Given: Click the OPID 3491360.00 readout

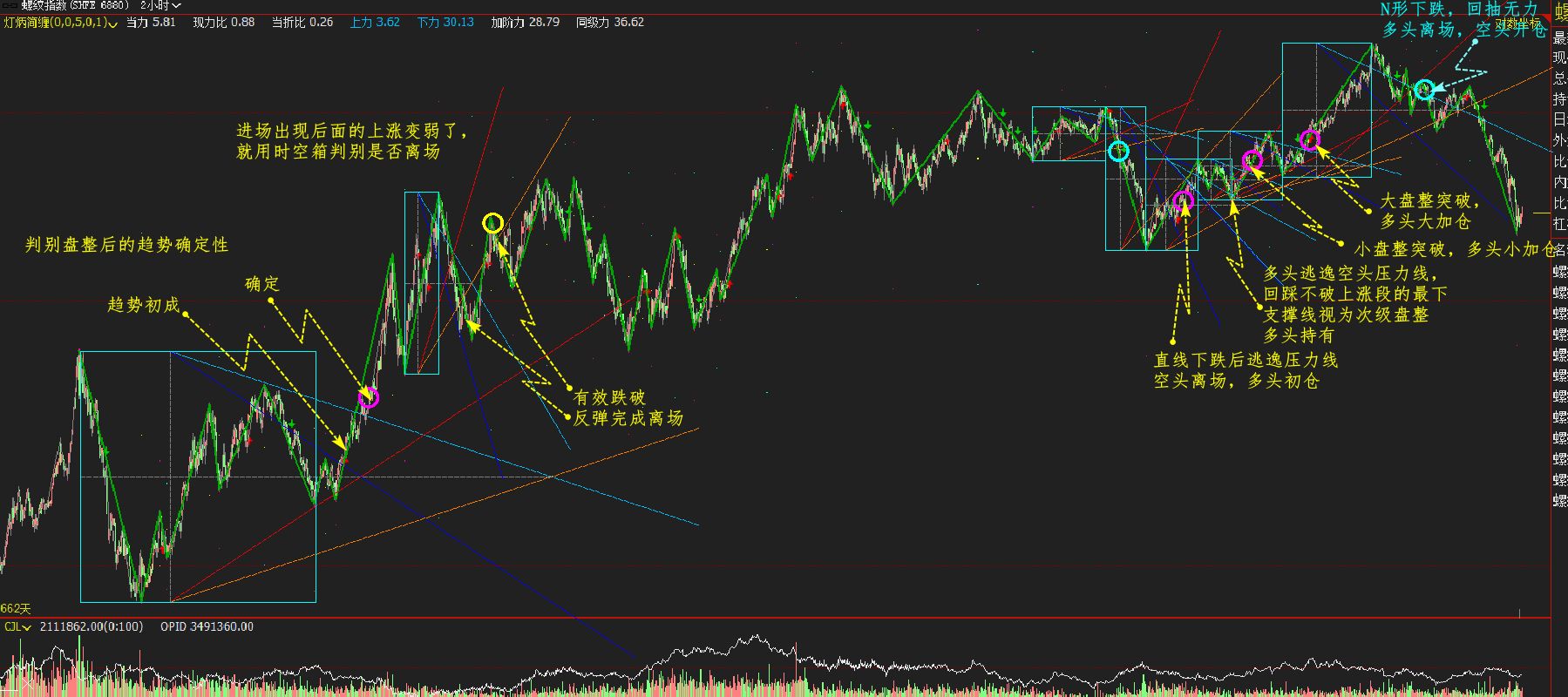Looking at the screenshot, I should click(207, 626).
